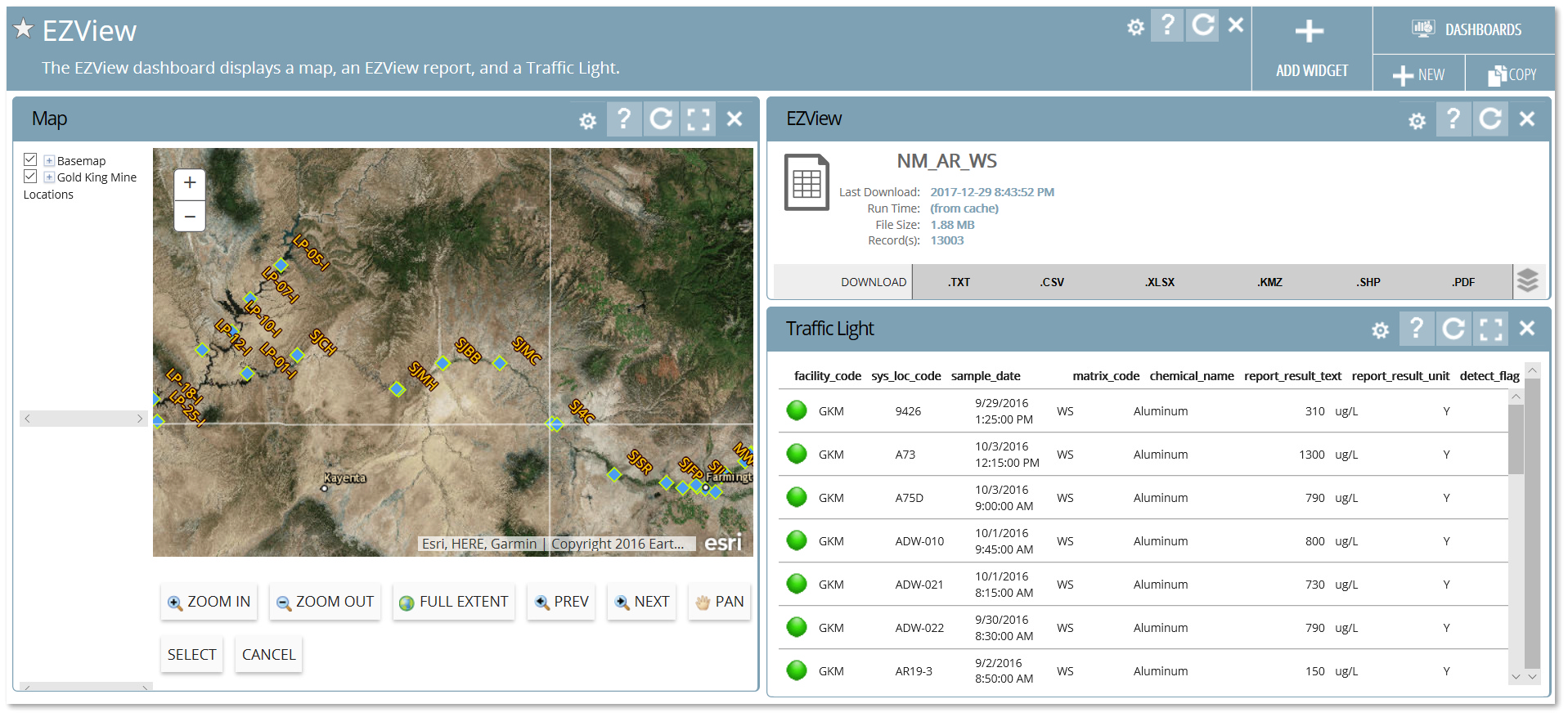
Task: Click the SJSR location marker on map
Action: tap(614, 473)
